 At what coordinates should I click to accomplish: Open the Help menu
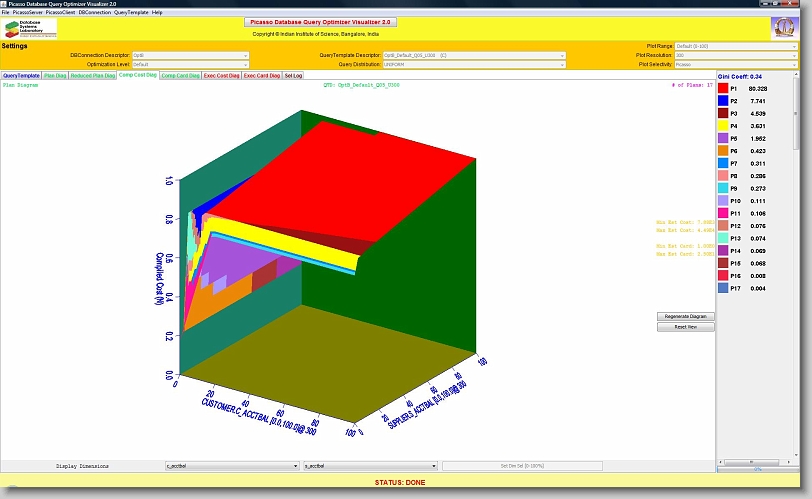tap(157, 12)
